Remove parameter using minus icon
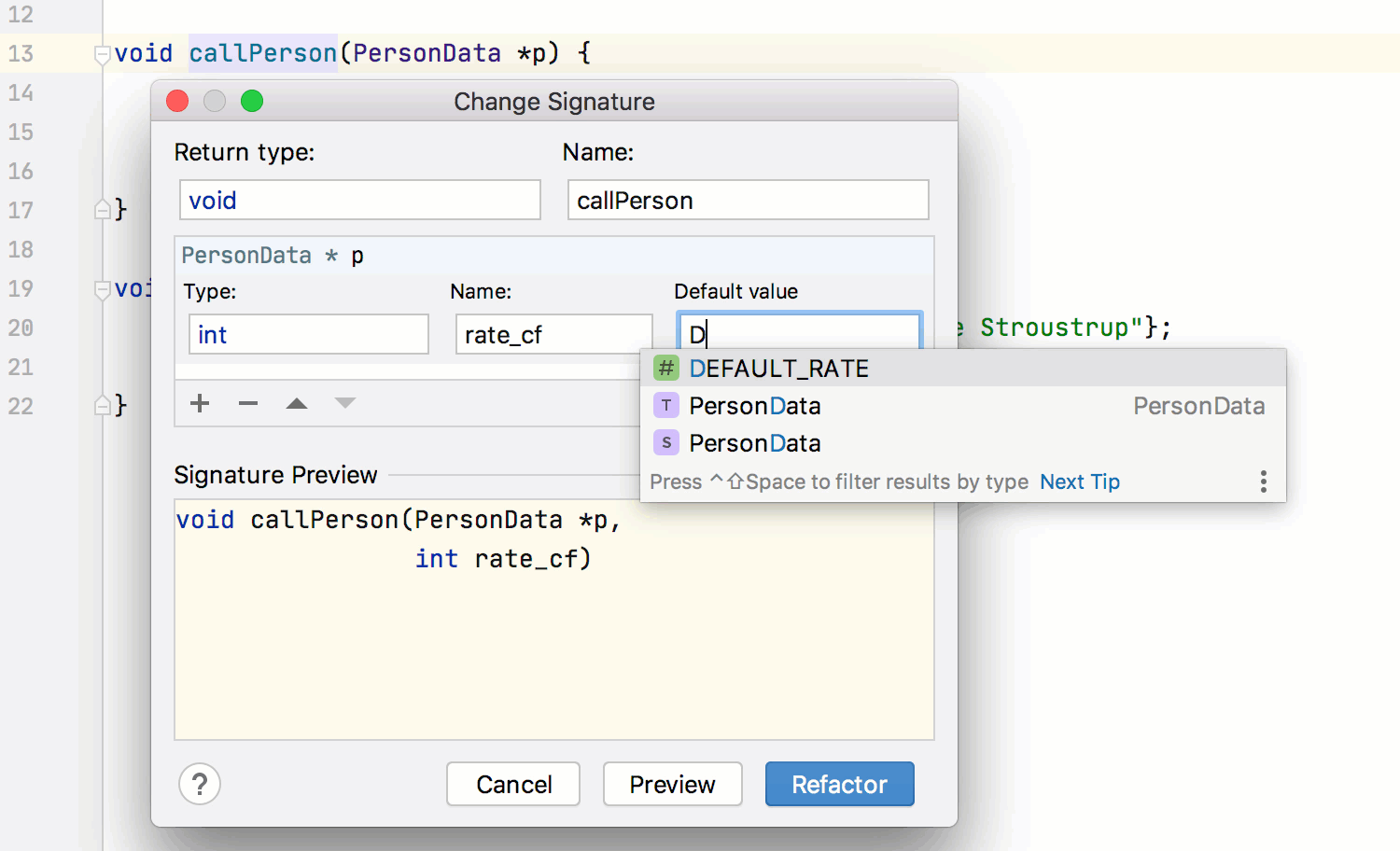 (x=248, y=403)
